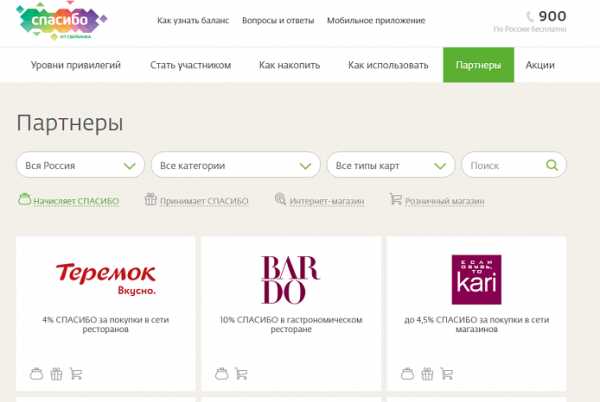This screenshot has width=600, height=402.
Task: Click the gift icon on Теремок card
Action: pos(56,374)
